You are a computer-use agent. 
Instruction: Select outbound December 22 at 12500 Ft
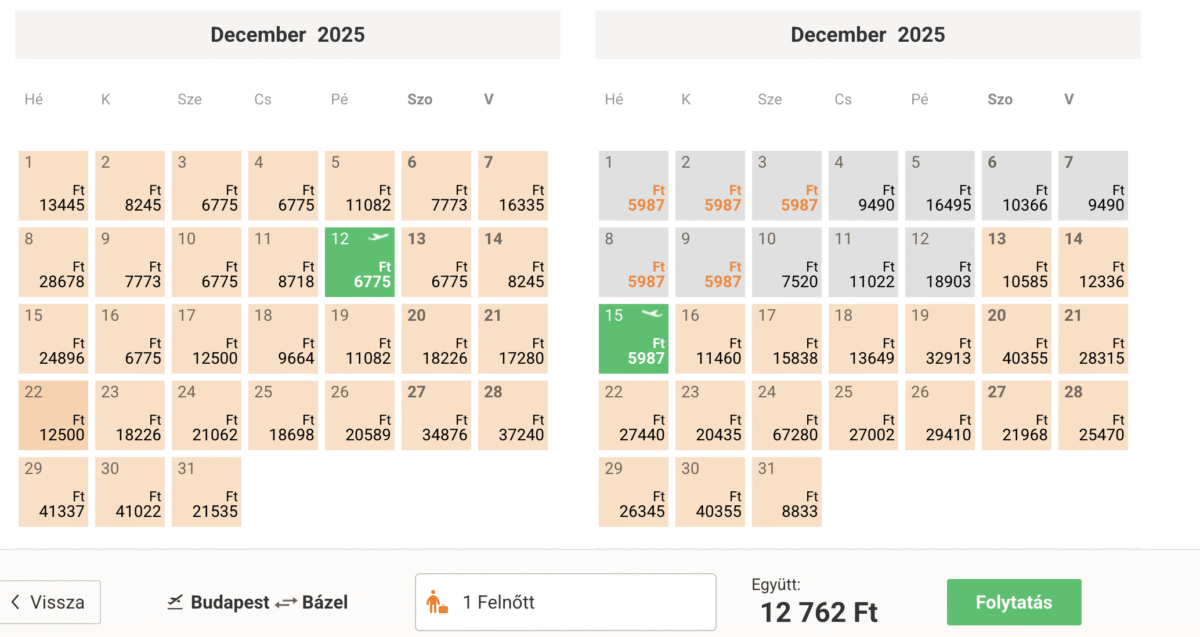pos(54,415)
